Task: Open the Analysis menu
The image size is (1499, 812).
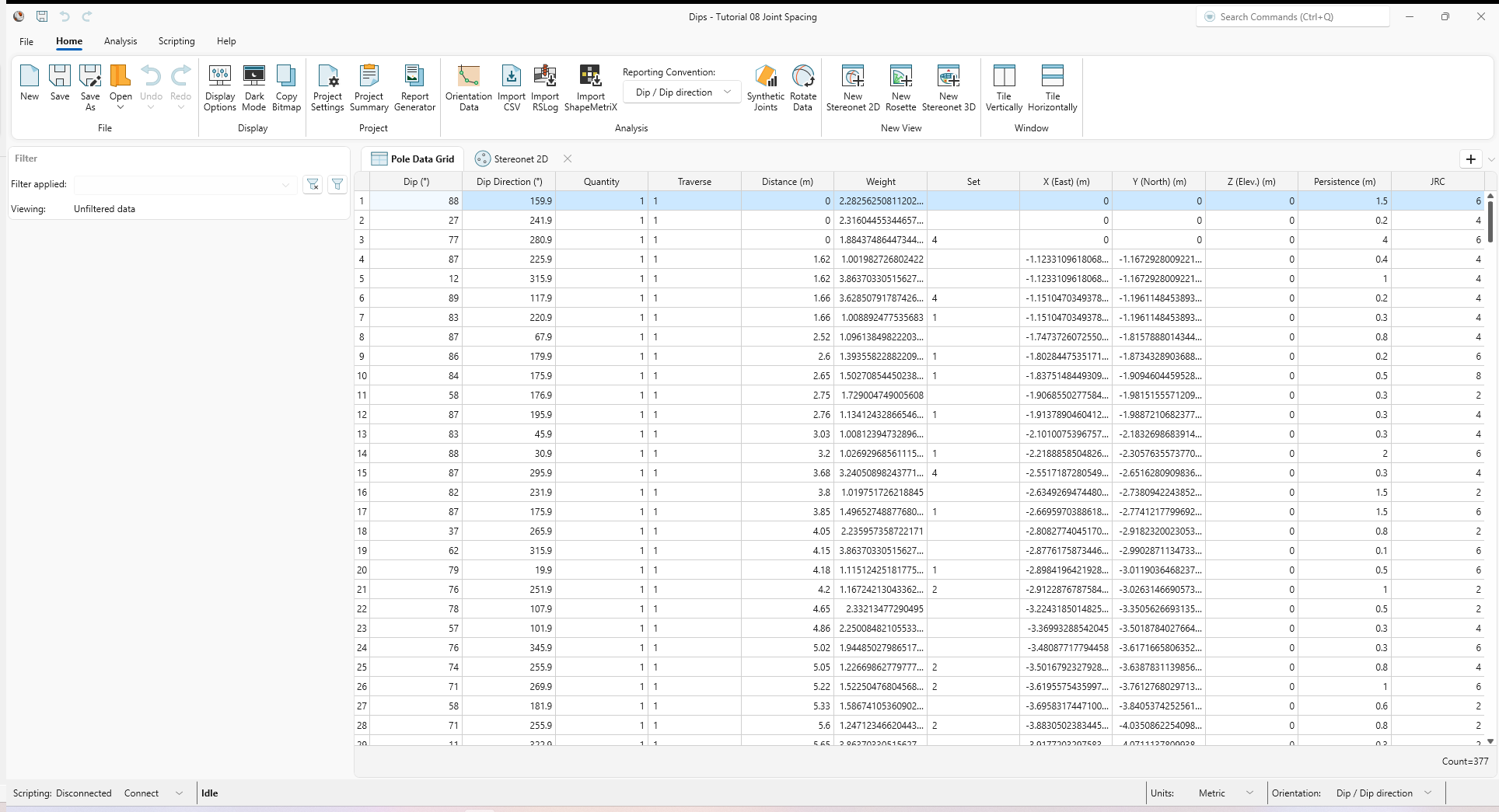Action: tap(120, 41)
